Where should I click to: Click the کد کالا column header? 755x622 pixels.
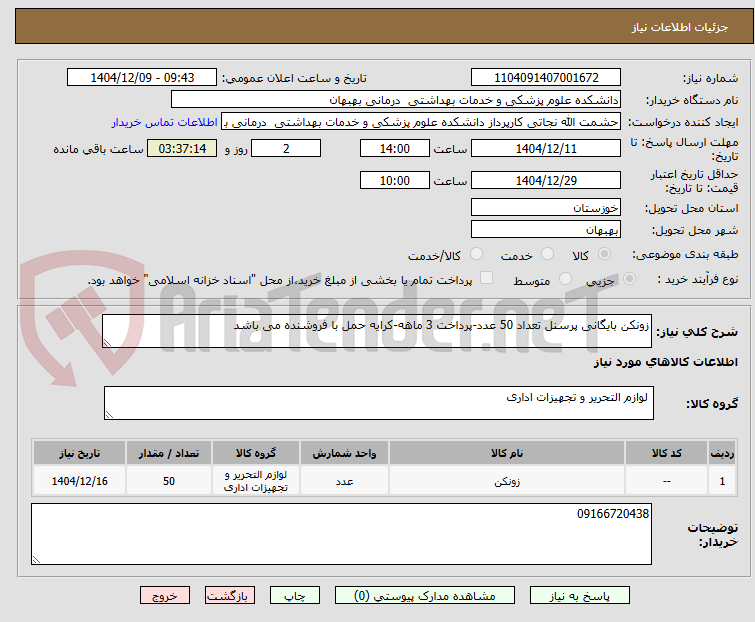coord(666,453)
